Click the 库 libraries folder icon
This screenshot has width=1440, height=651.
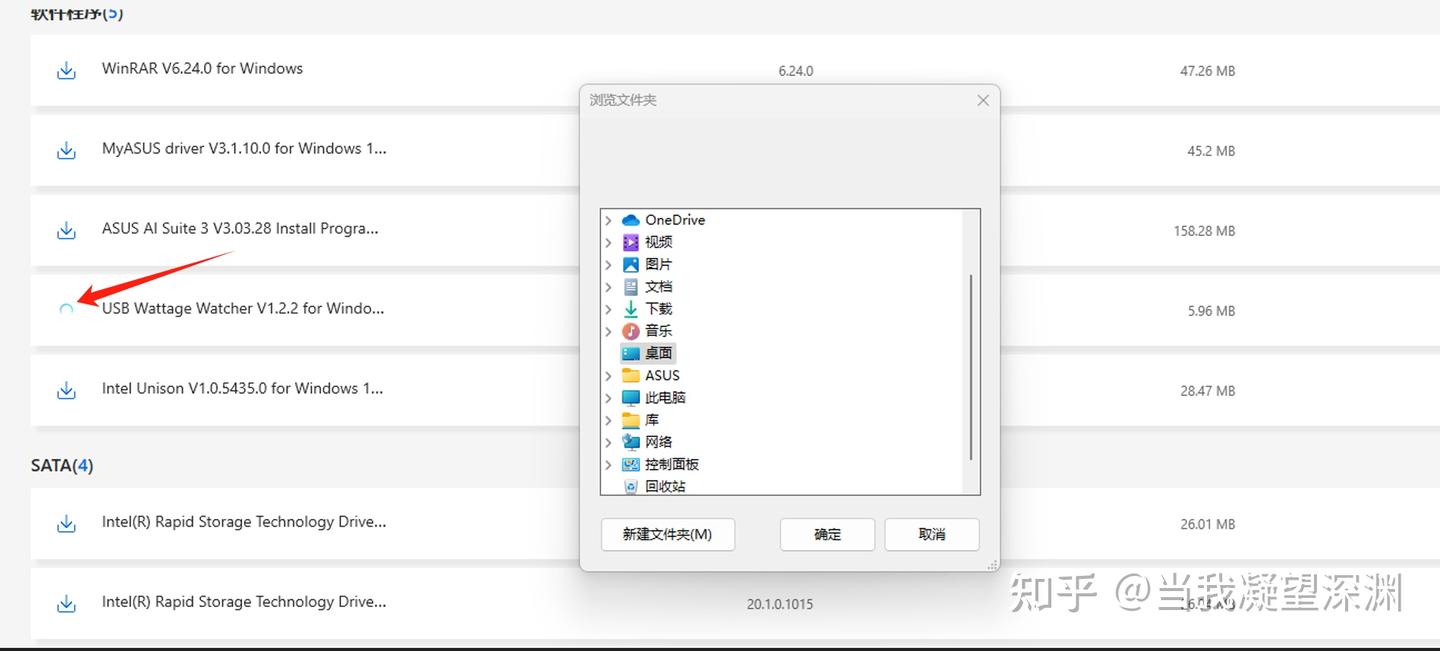point(630,420)
